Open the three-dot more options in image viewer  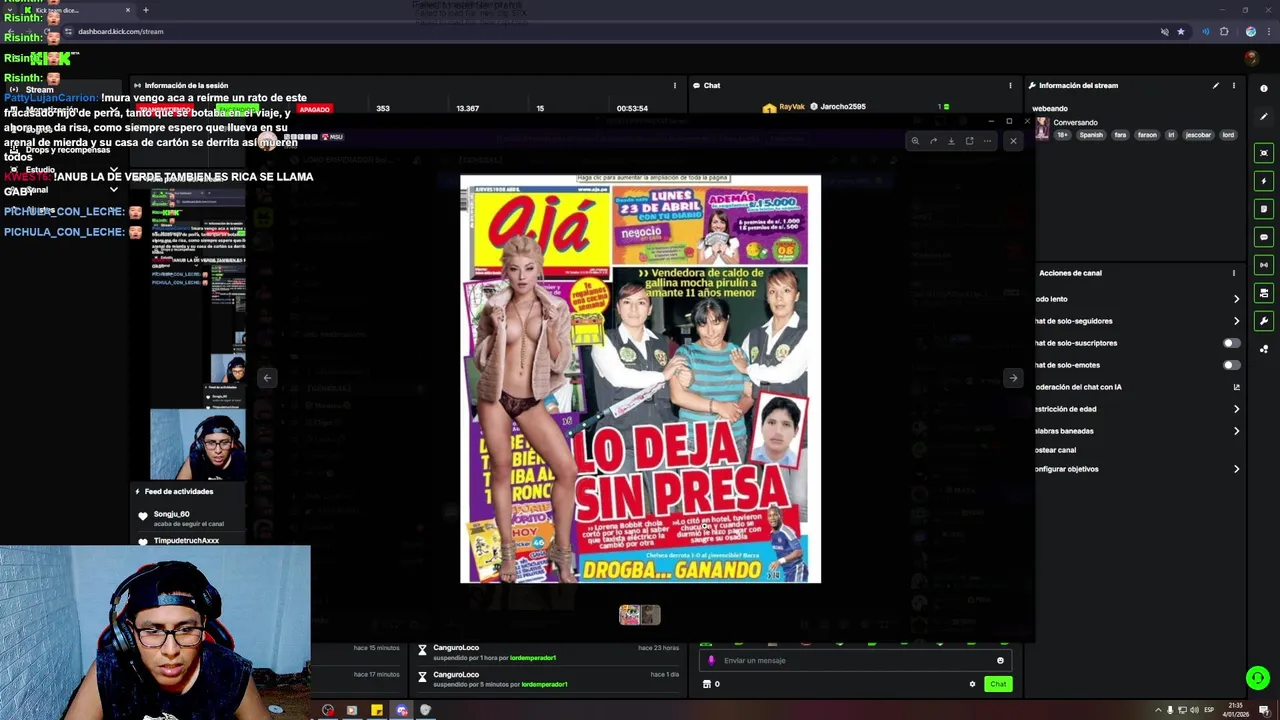click(987, 141)
